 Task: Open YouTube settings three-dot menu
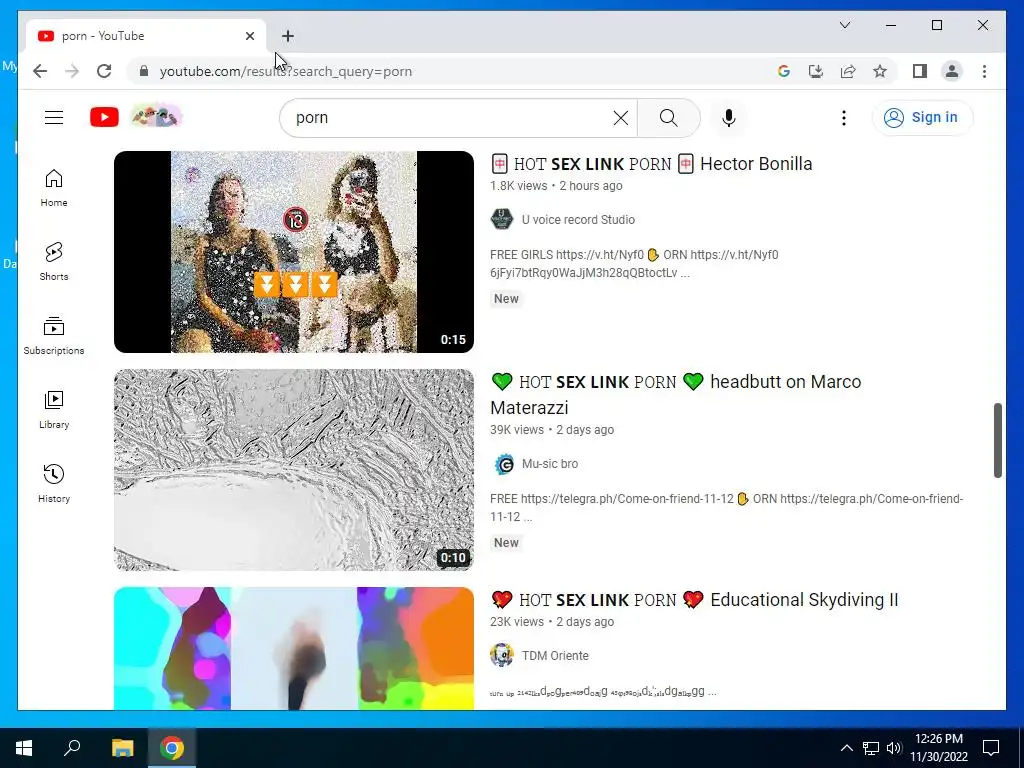click(x=844, y=118)
